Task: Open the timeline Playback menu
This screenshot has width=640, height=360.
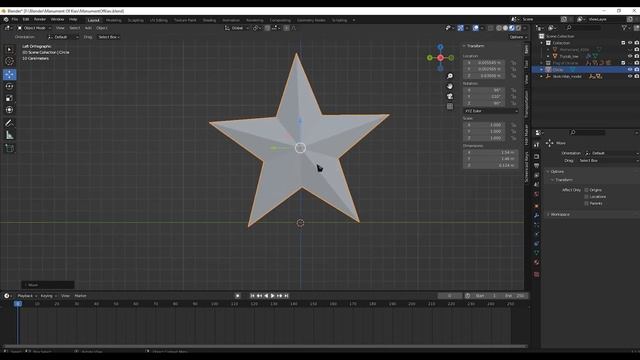Action: 26,296
